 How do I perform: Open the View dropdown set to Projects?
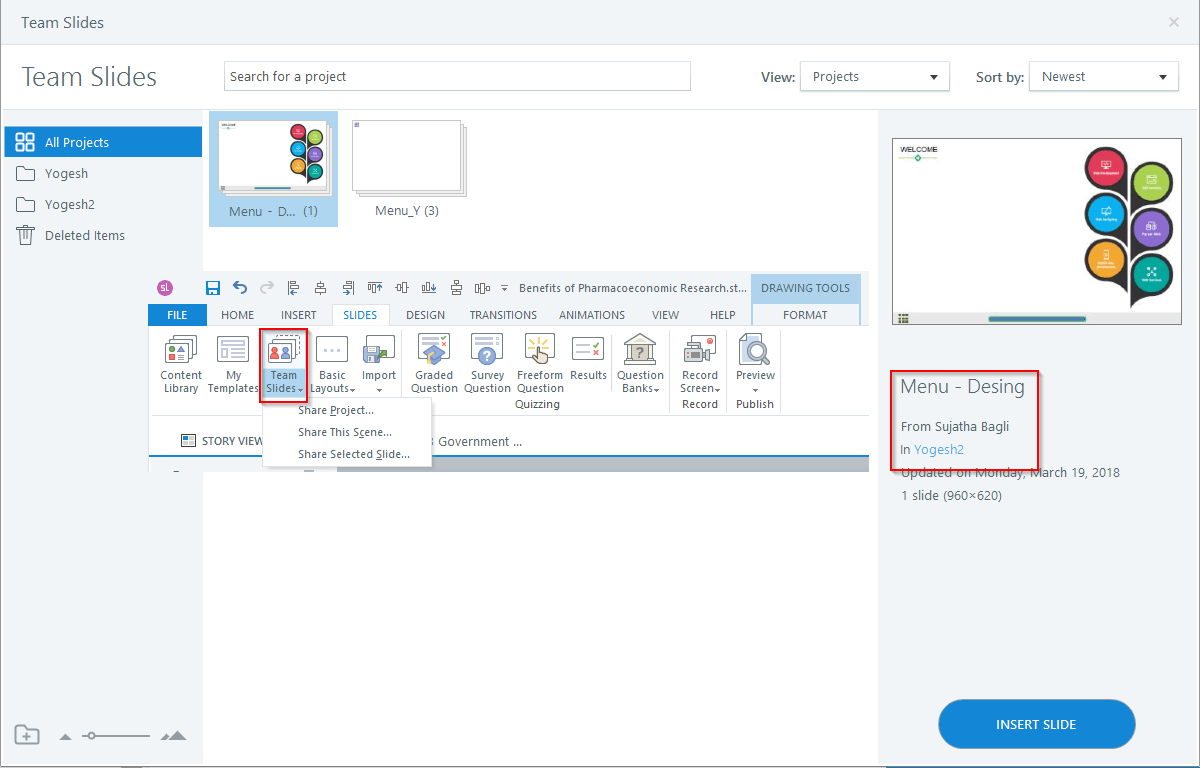875,76
